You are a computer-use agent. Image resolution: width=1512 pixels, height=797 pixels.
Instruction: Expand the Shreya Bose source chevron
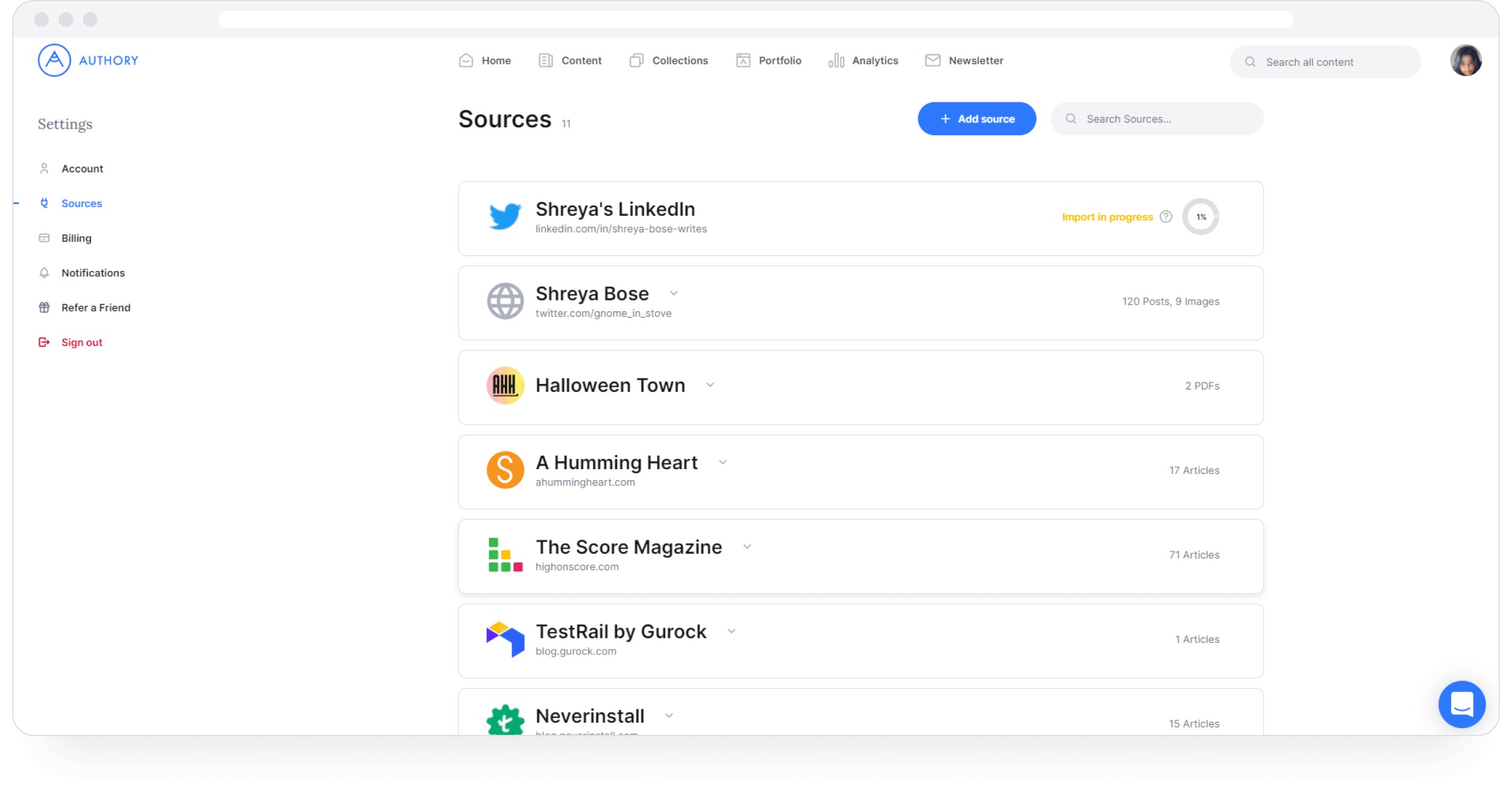[674, 293]
